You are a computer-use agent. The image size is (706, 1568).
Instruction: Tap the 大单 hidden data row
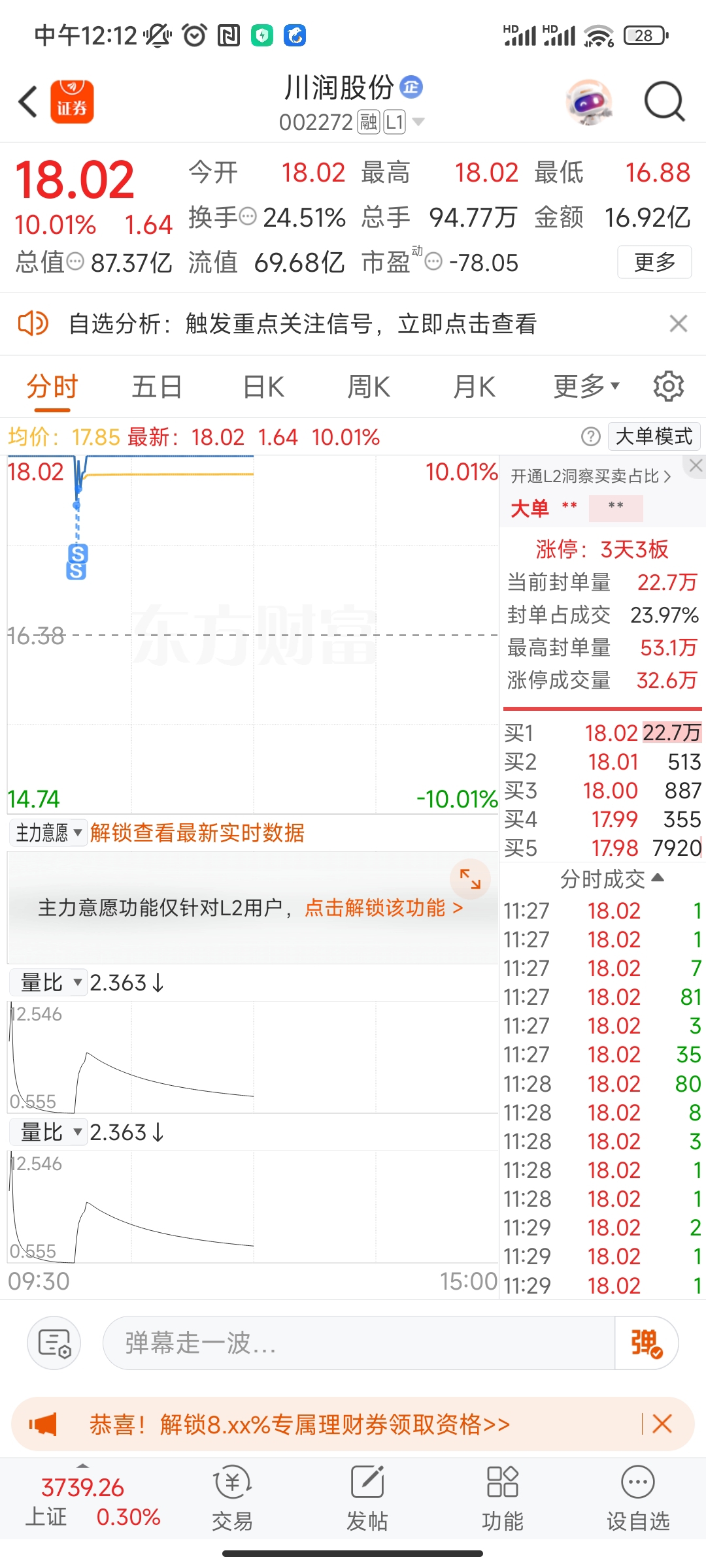click(577, 508)
